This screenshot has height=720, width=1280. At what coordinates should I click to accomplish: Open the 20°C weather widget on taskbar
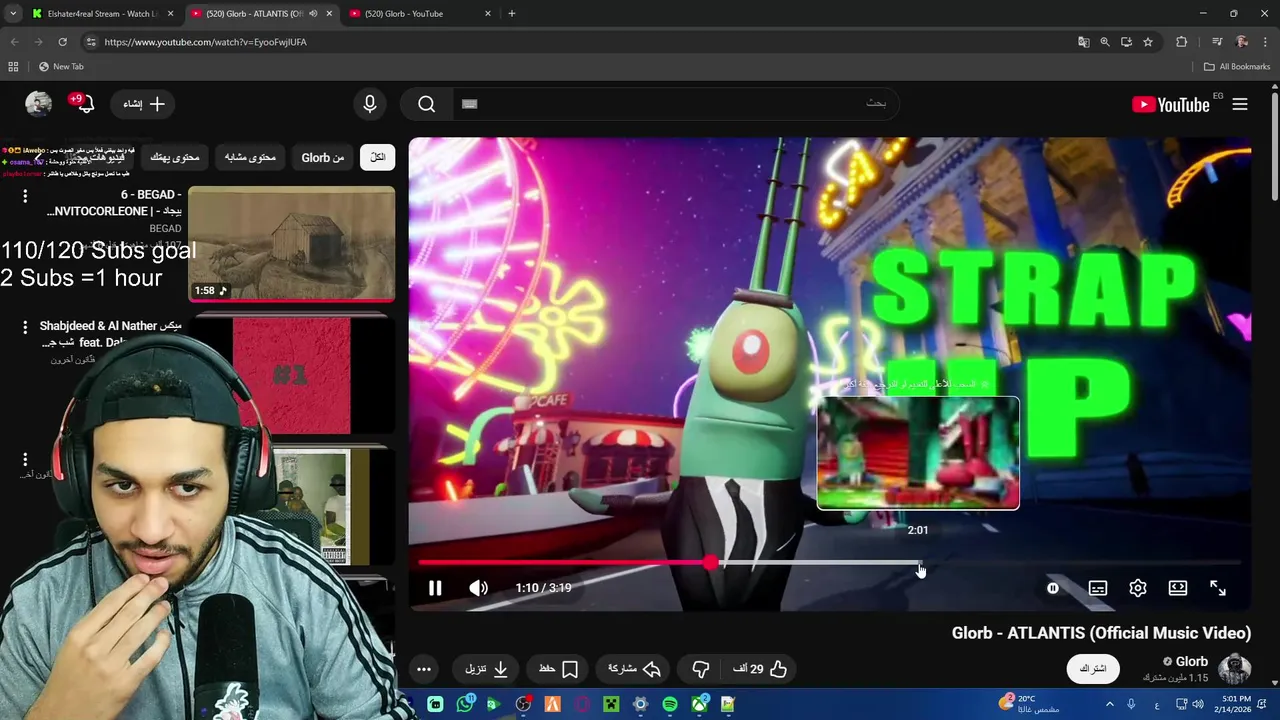[x=1028, y=704]
